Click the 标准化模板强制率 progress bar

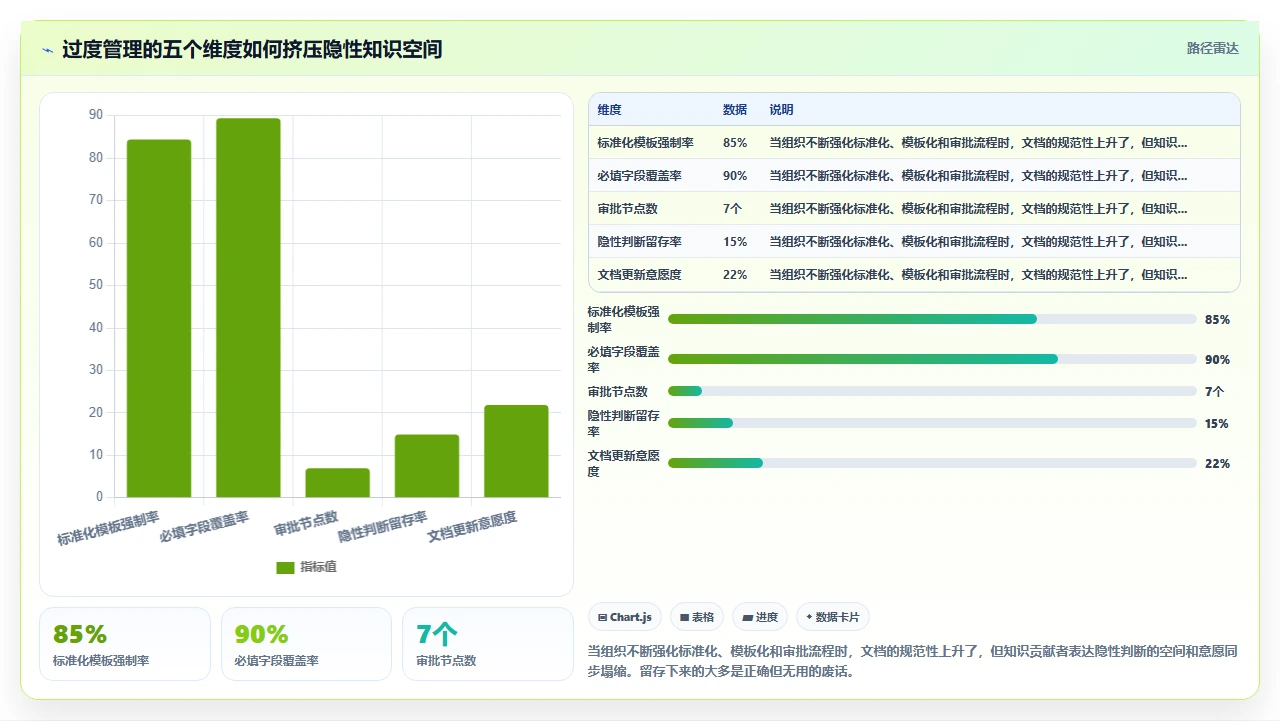932,319
